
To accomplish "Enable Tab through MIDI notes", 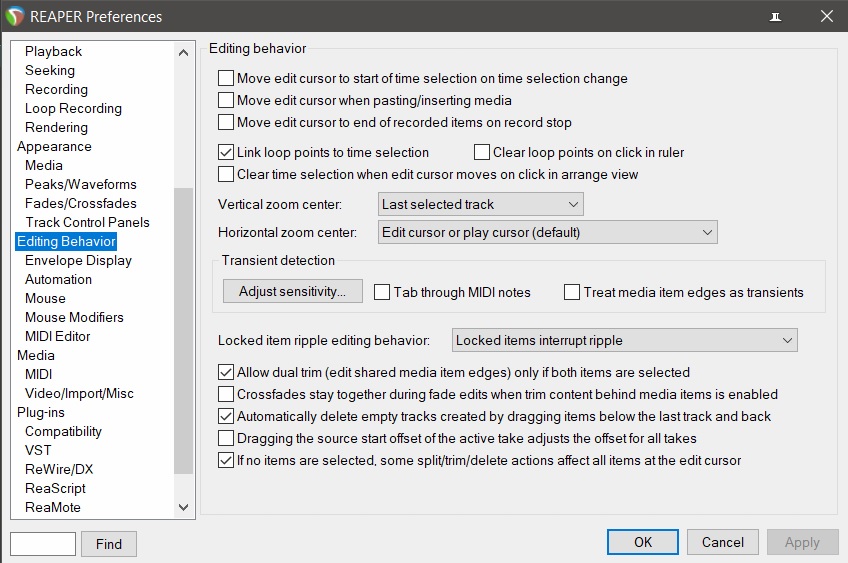I will pos(382,292).
